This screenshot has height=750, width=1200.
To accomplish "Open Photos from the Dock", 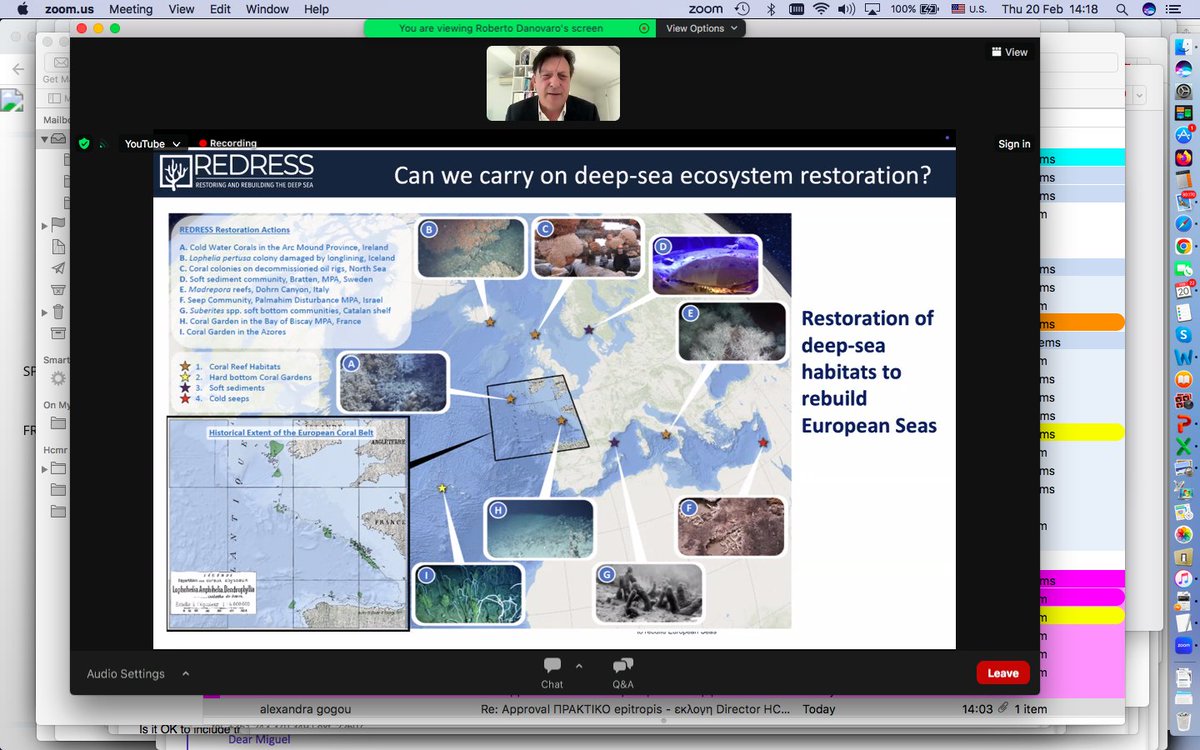I will coord(1183,535).
